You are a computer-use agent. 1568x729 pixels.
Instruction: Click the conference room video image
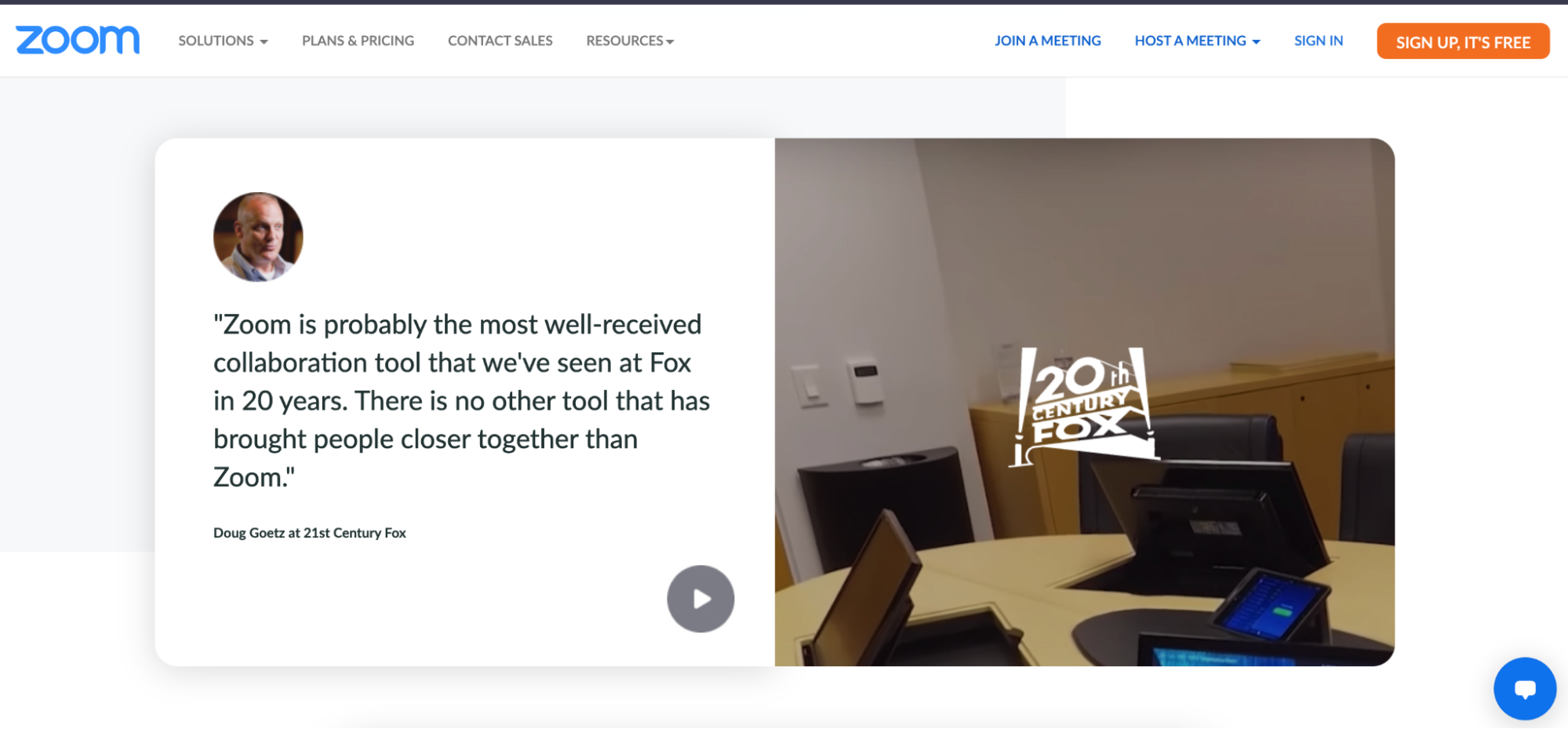1084,402
